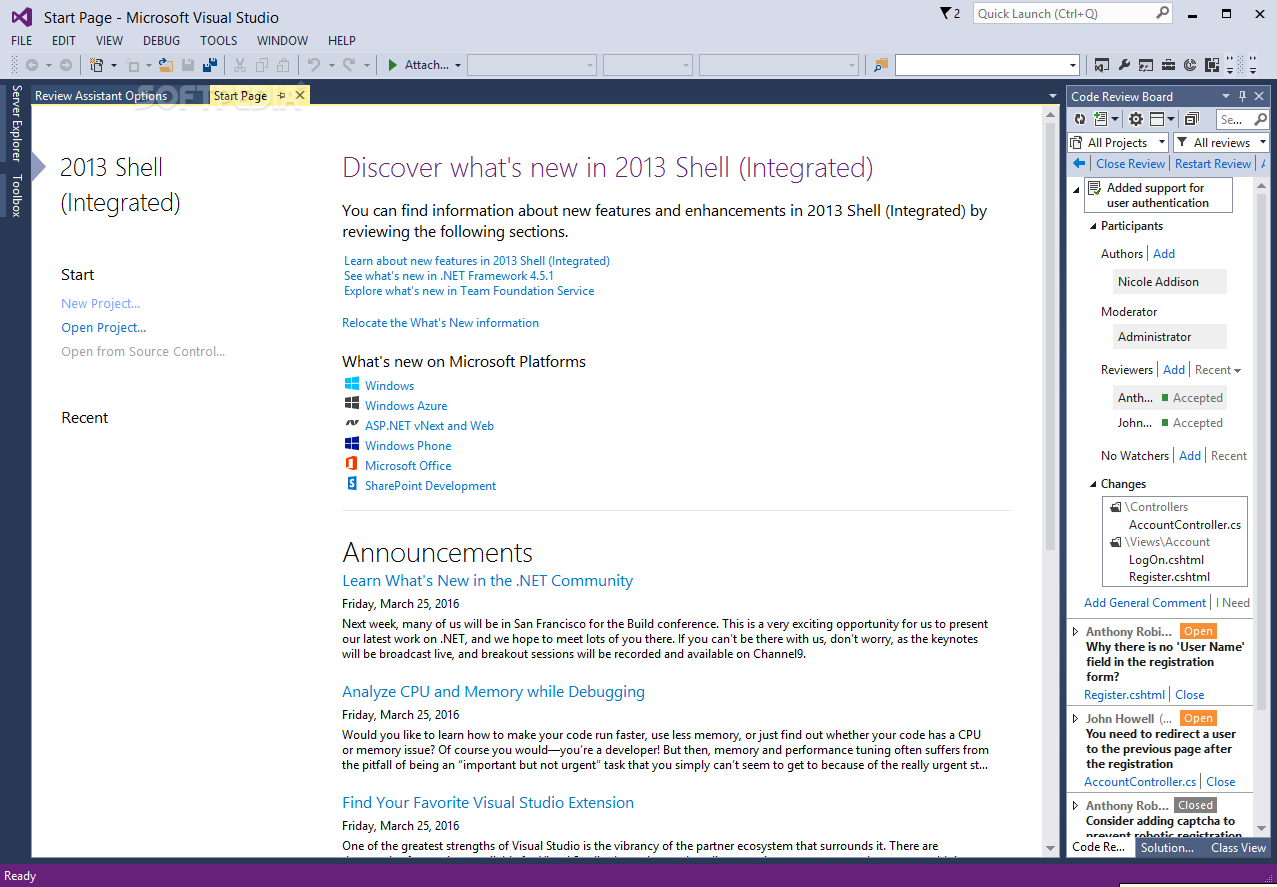Click the collapse all windows icon in review board
Viewport: 1277px width, 887px height.
(1192, 119)
